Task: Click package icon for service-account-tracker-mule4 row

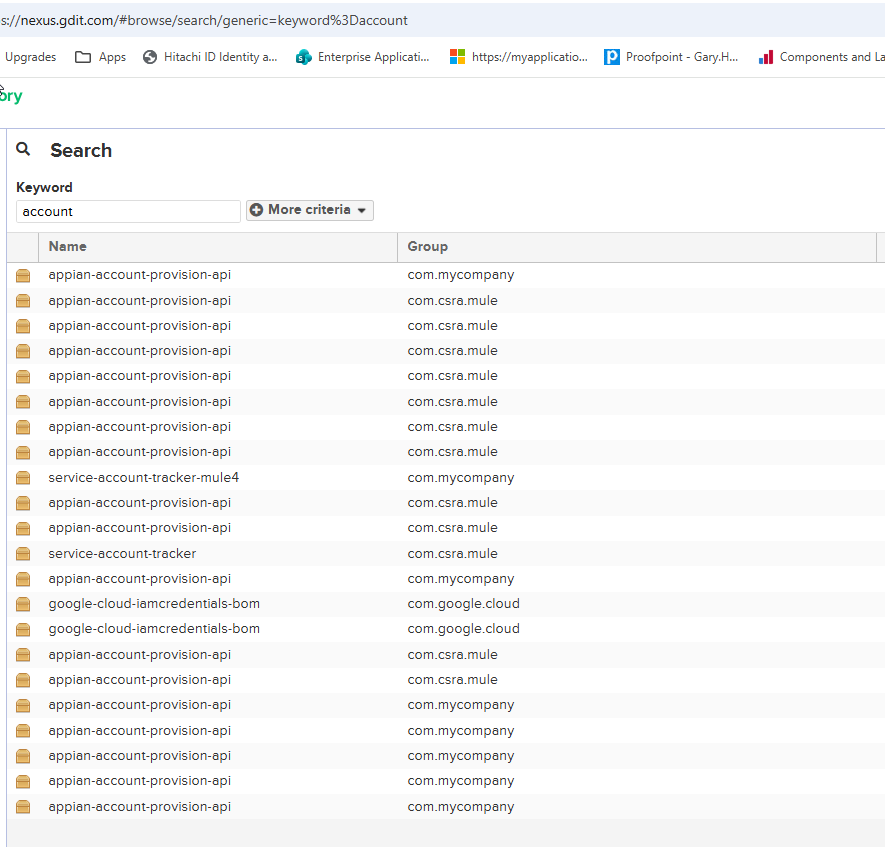Action: click(x=23, y=478)
